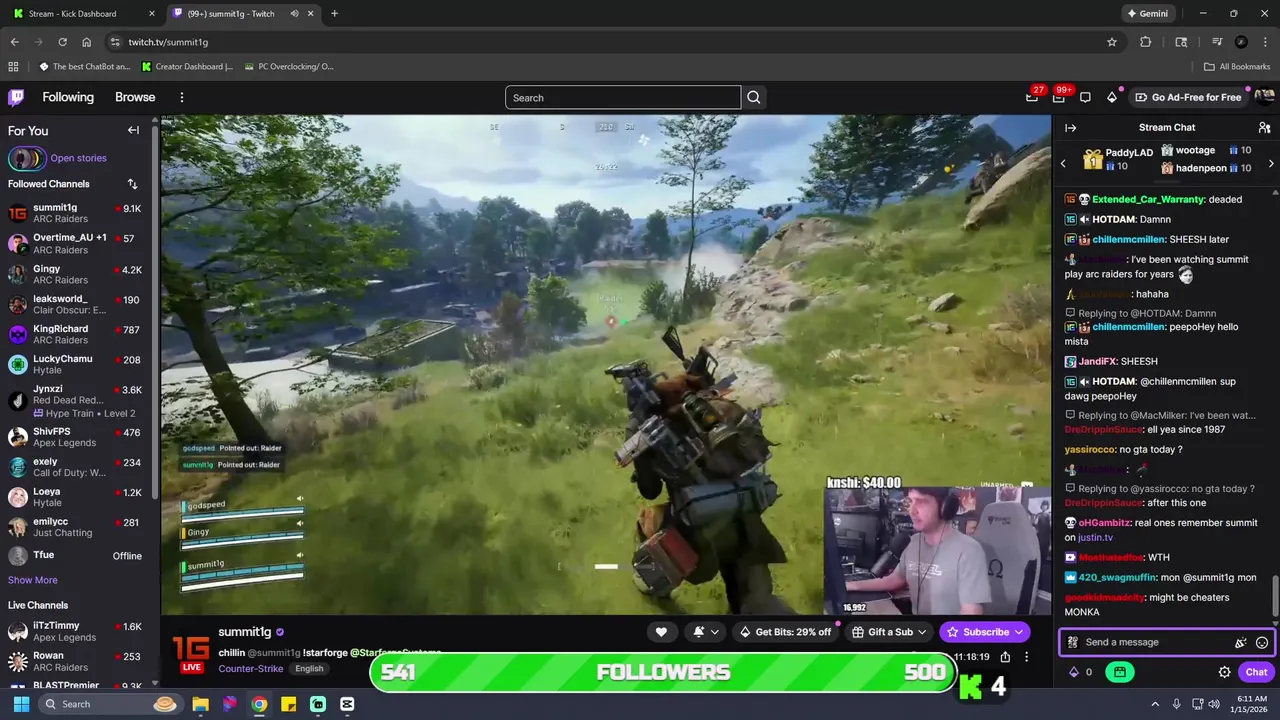
Task: Open the Twitch home logo
Action: (16, 97)
